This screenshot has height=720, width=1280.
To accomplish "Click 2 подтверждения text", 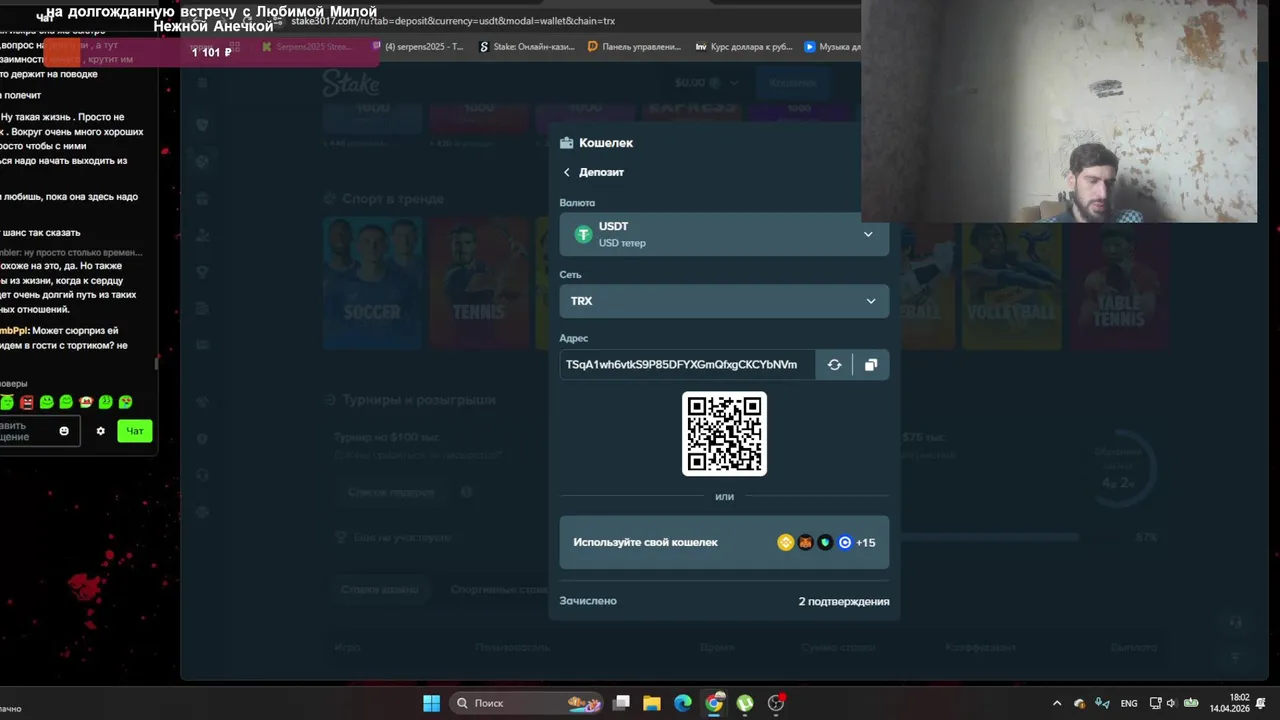I will [x=844, y=601].
